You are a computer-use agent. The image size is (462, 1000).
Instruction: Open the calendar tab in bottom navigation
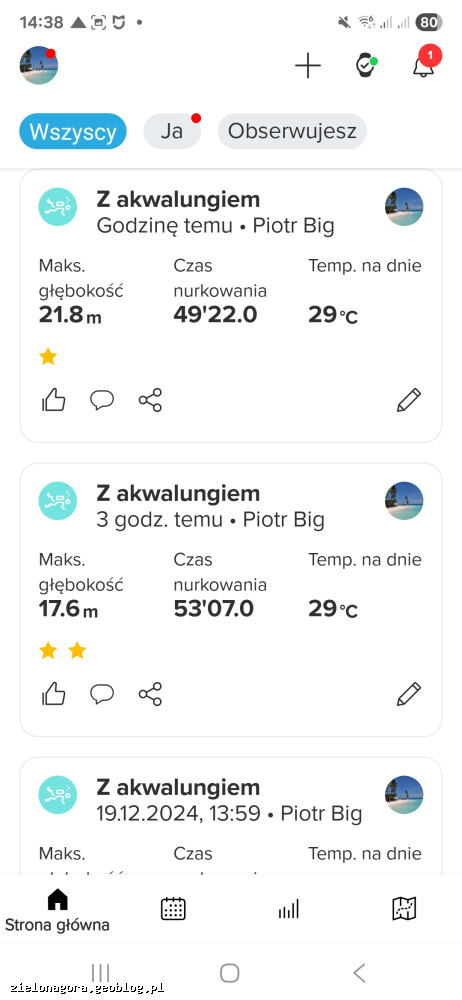coord(173,908)
